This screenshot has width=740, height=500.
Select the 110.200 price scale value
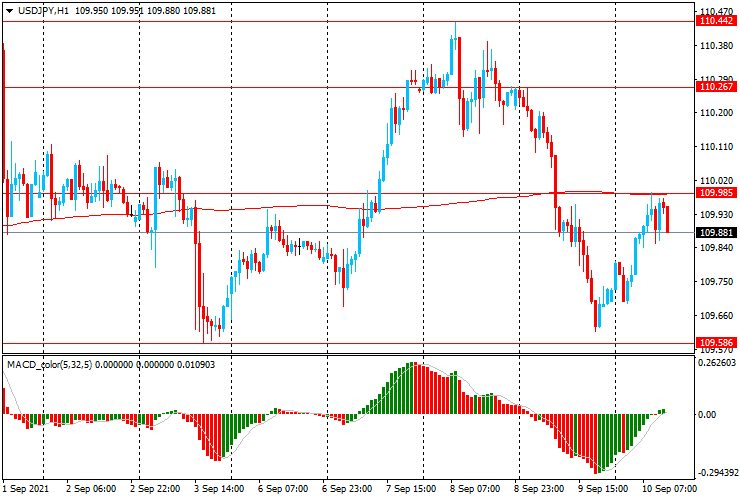click(x=717, y=113)
